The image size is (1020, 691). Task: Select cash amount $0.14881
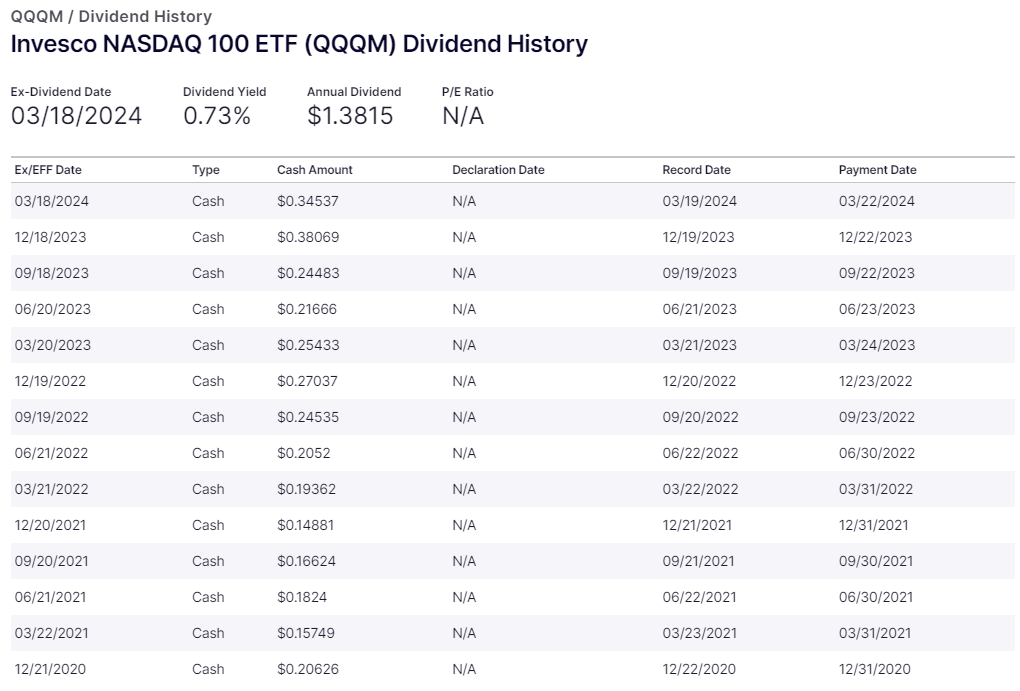coord(305,525)
